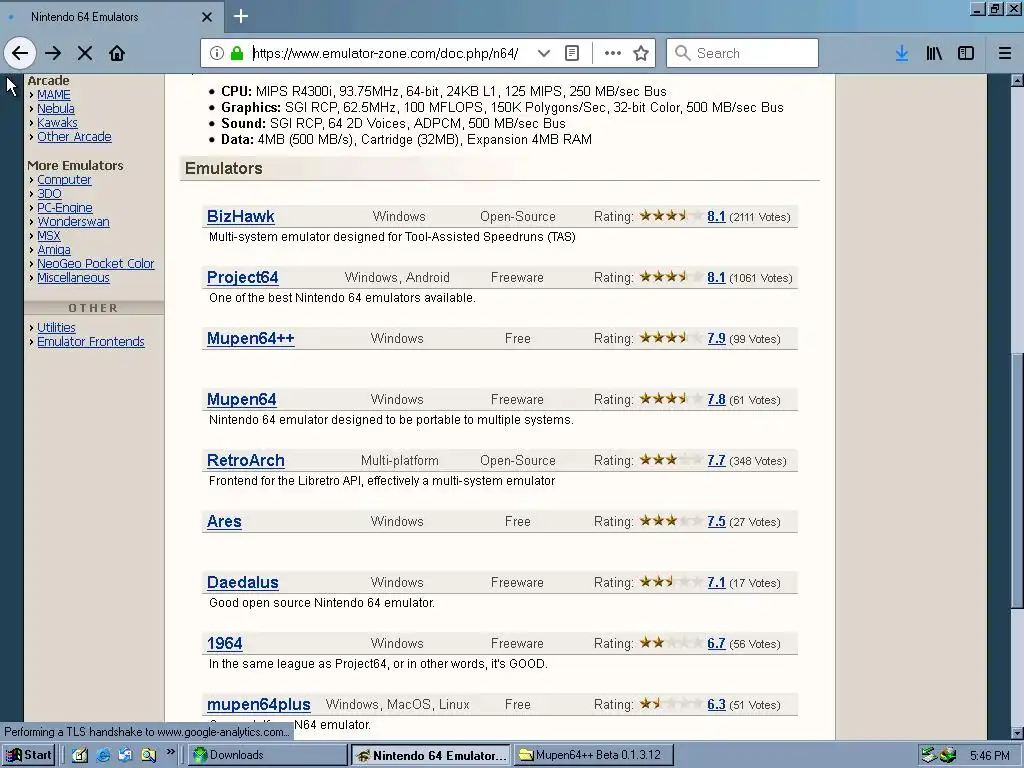Viewport: 1024px width, 768px height.
Task: Toggle the browser sidebar
Action: (966, 53)
